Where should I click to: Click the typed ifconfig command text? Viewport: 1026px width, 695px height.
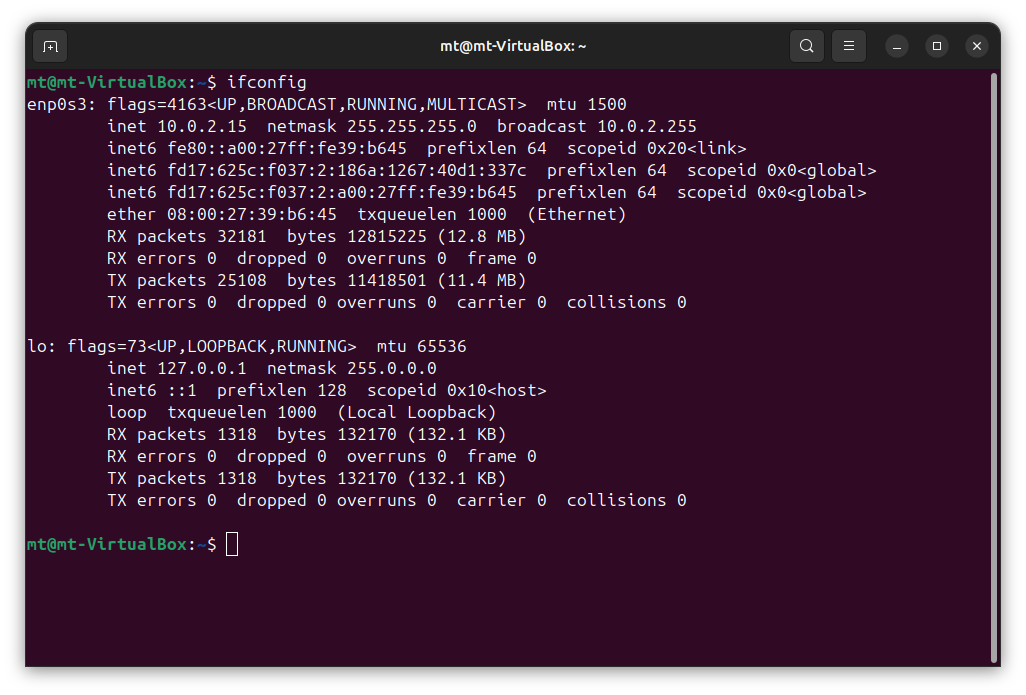pos(266,82)
